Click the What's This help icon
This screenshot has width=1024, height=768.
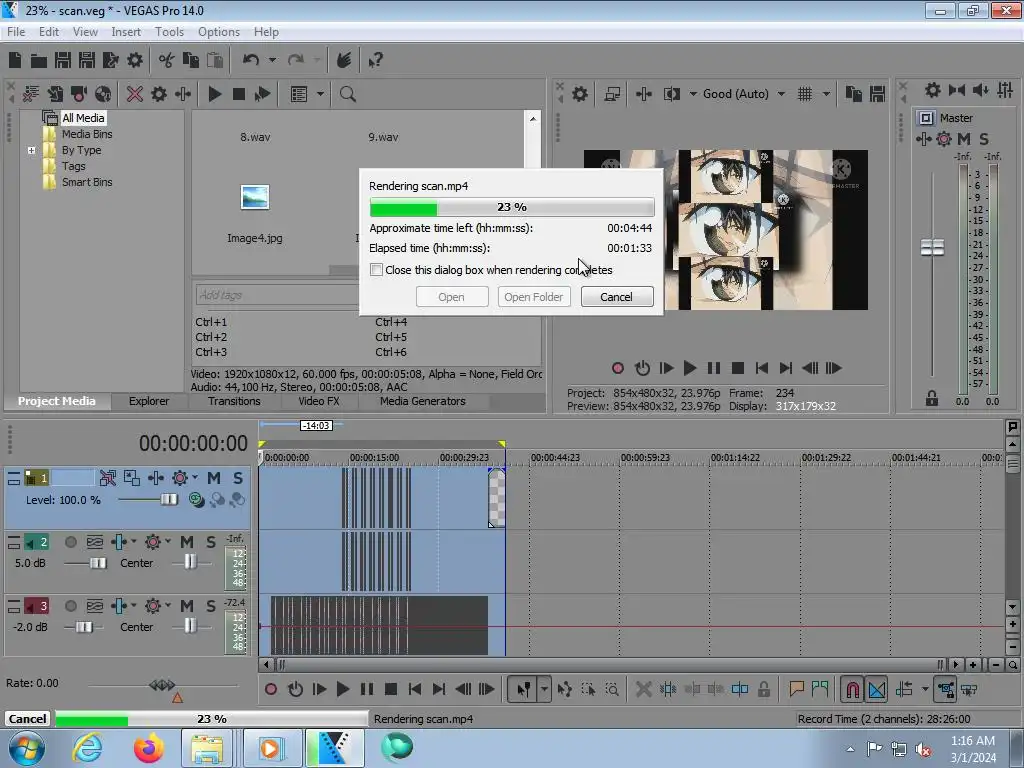[x=375, y=61]
